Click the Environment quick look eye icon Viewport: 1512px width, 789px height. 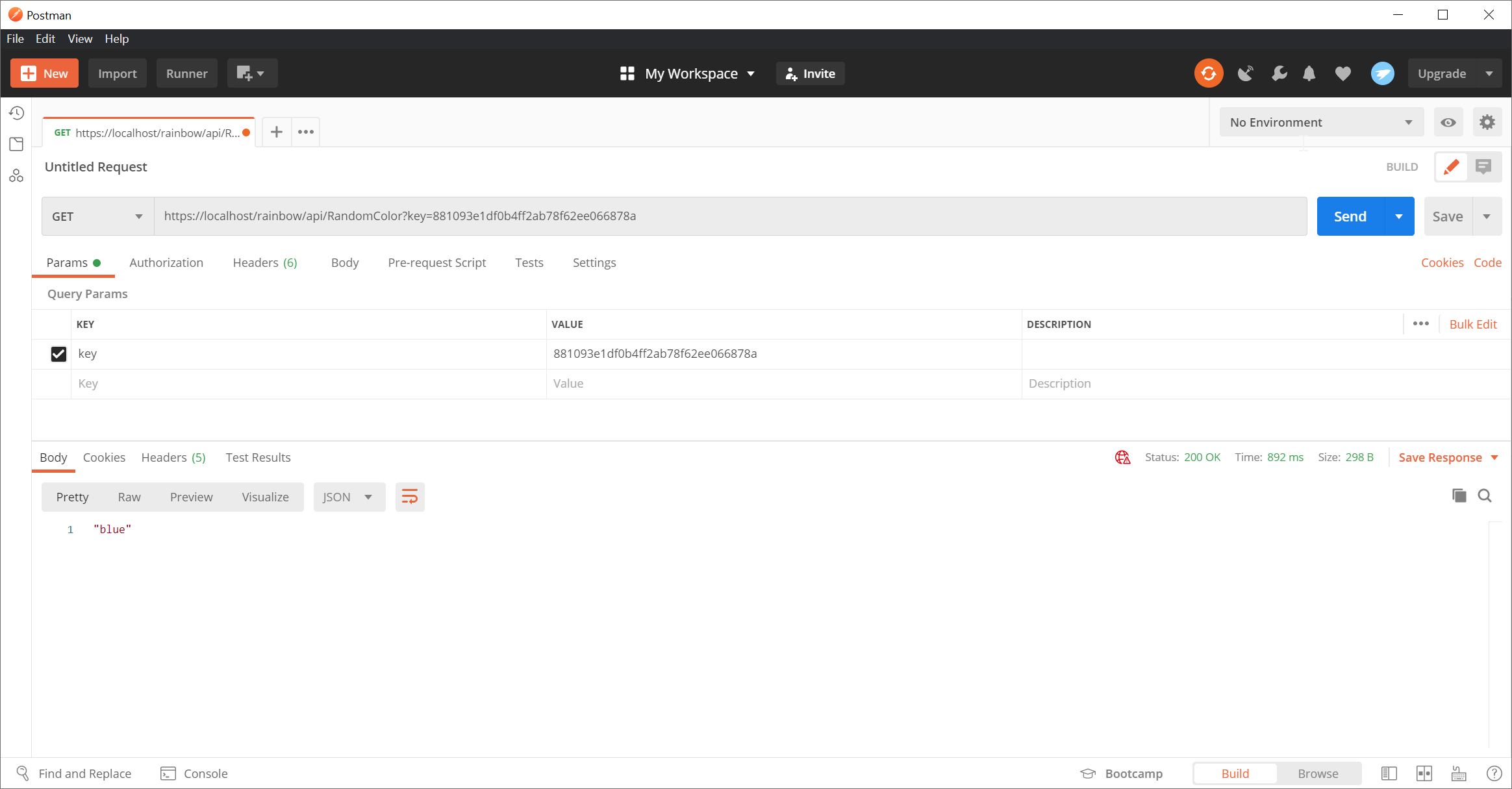point(1448,122)
